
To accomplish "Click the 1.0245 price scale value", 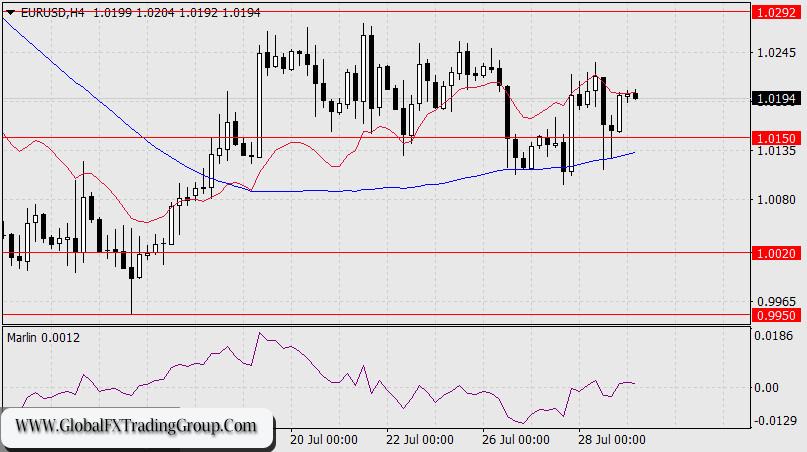I will (x=776, y=53).
